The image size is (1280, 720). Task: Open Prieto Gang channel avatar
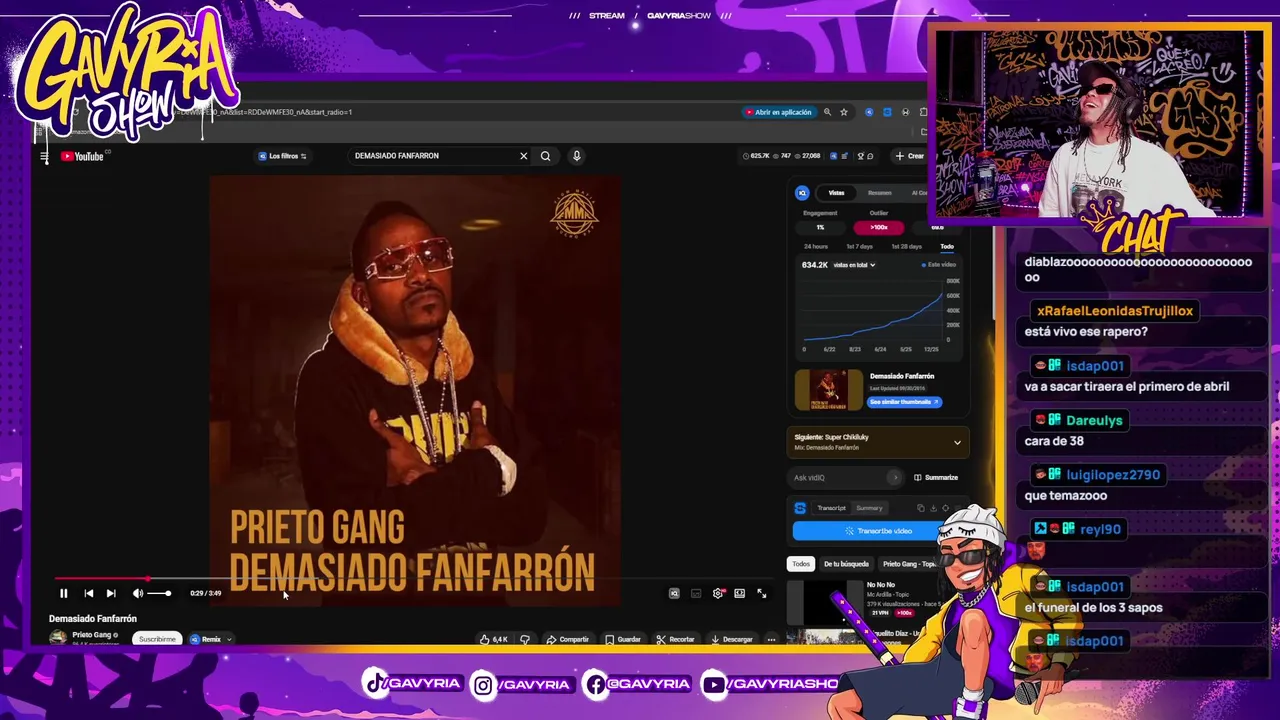58,638
